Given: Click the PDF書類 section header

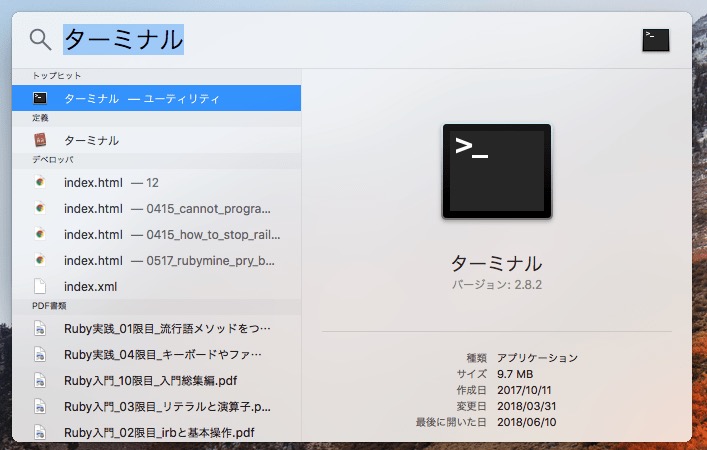Looking at the screenshot, I should [49, 306].
